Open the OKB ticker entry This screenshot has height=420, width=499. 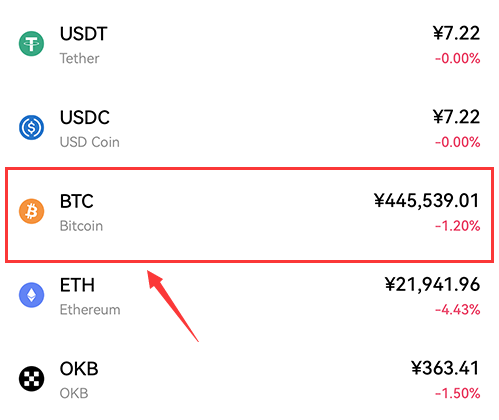pyautogui.click(x=79, y=369)
